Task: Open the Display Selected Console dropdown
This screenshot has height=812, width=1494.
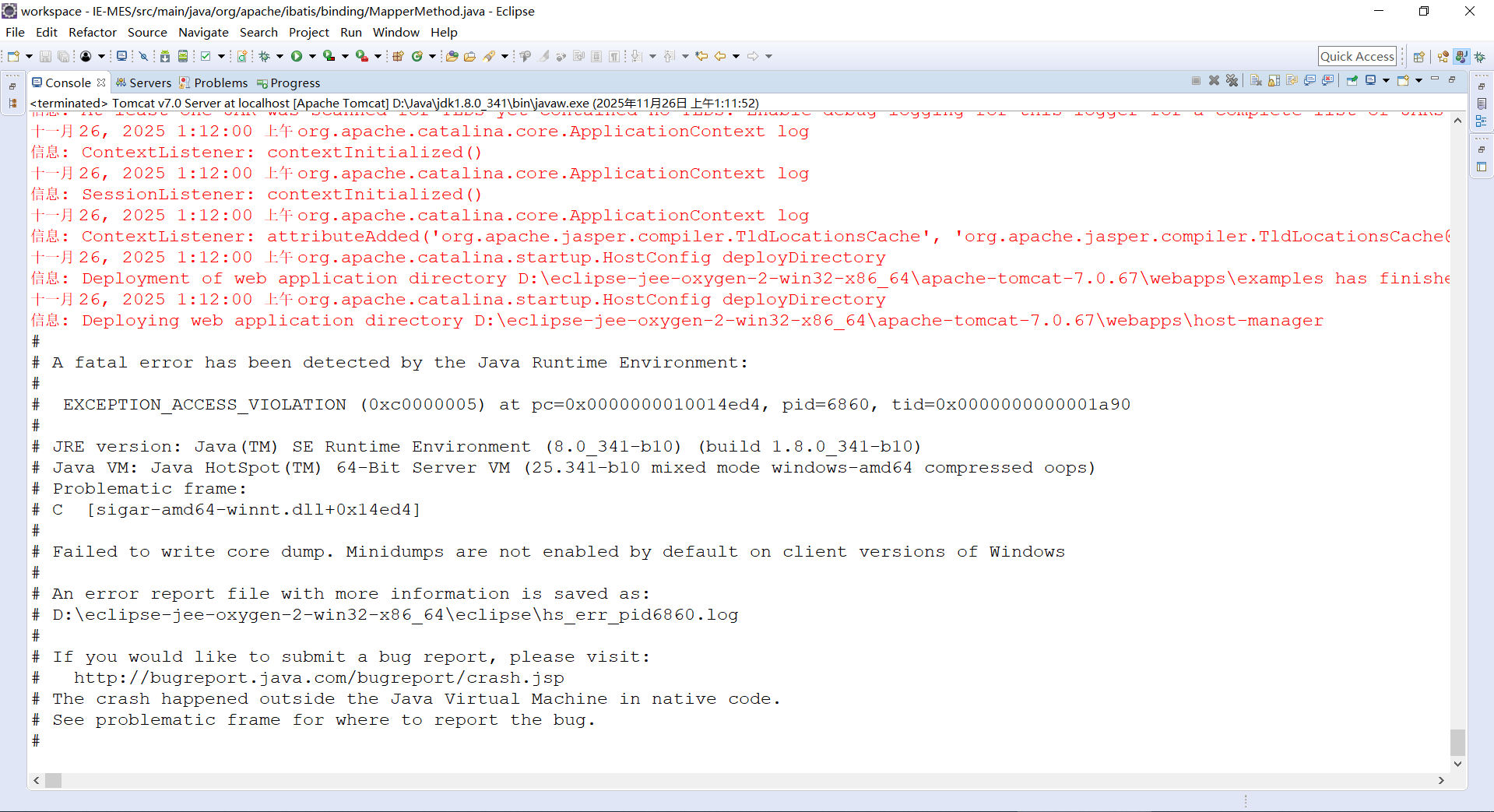Action: tap(1387, 80)
